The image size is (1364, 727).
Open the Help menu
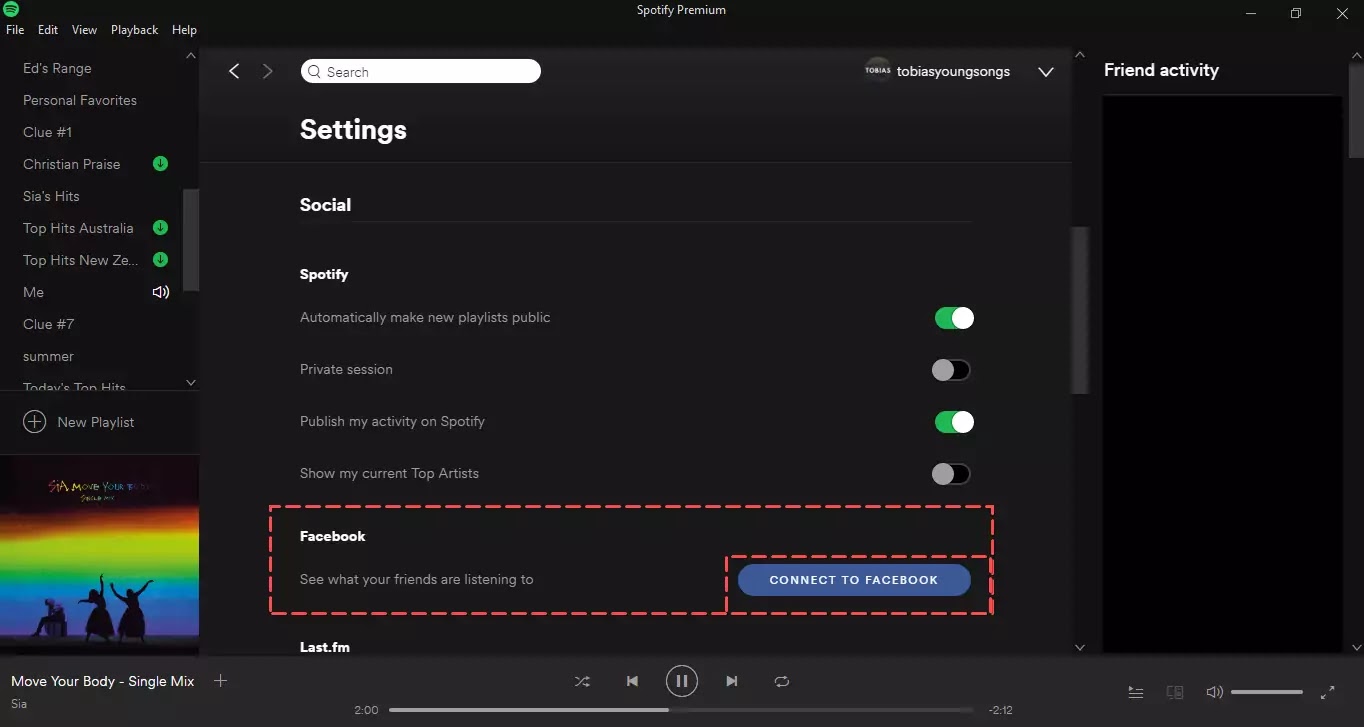[184, 30]
